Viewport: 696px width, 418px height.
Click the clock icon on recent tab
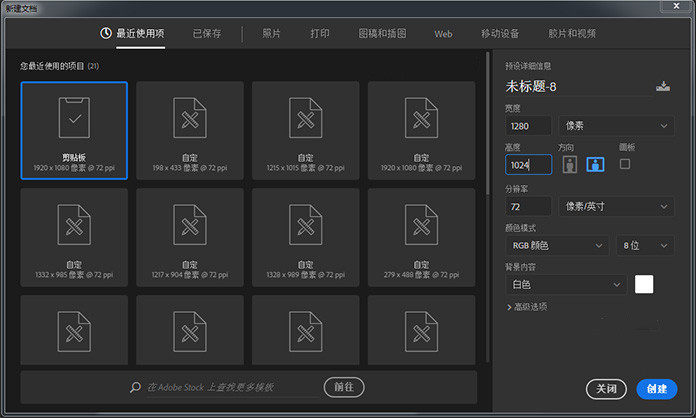point(106,33)
